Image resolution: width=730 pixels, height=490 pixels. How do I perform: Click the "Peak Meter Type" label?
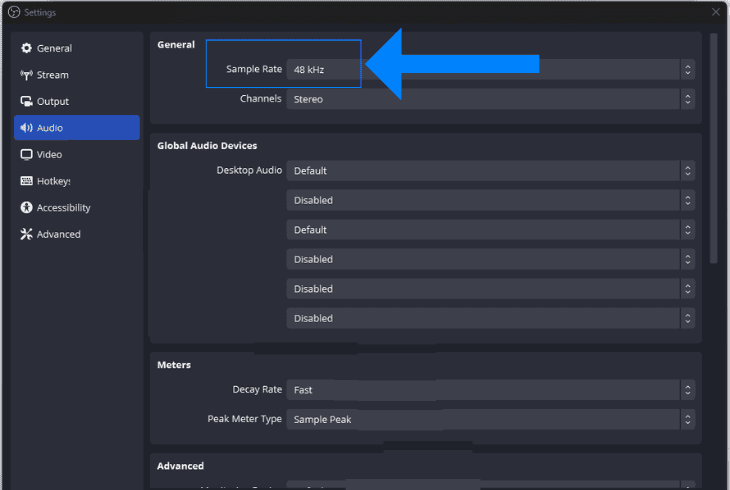244,419
